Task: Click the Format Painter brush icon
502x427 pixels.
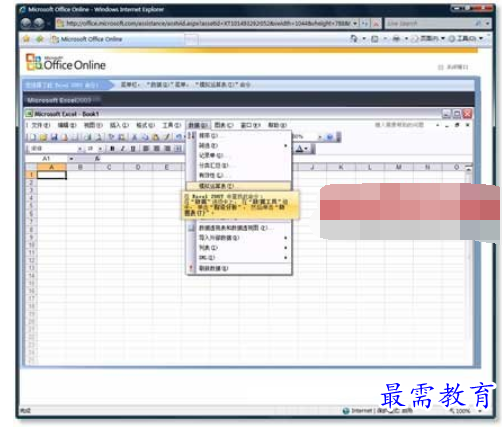Action: pyautogui.click(x=167, y=137)
